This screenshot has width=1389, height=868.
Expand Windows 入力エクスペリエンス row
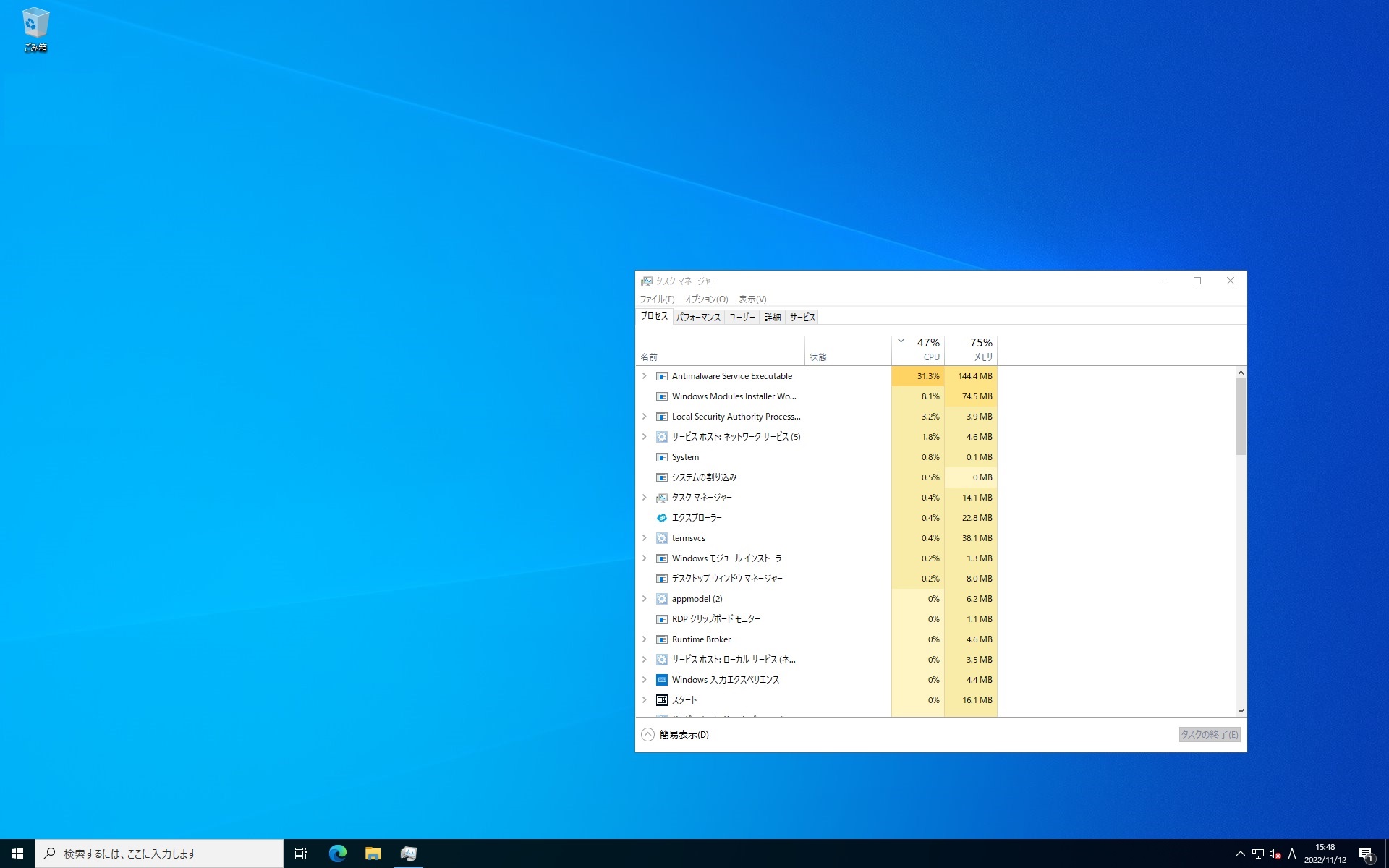point(644,680)
